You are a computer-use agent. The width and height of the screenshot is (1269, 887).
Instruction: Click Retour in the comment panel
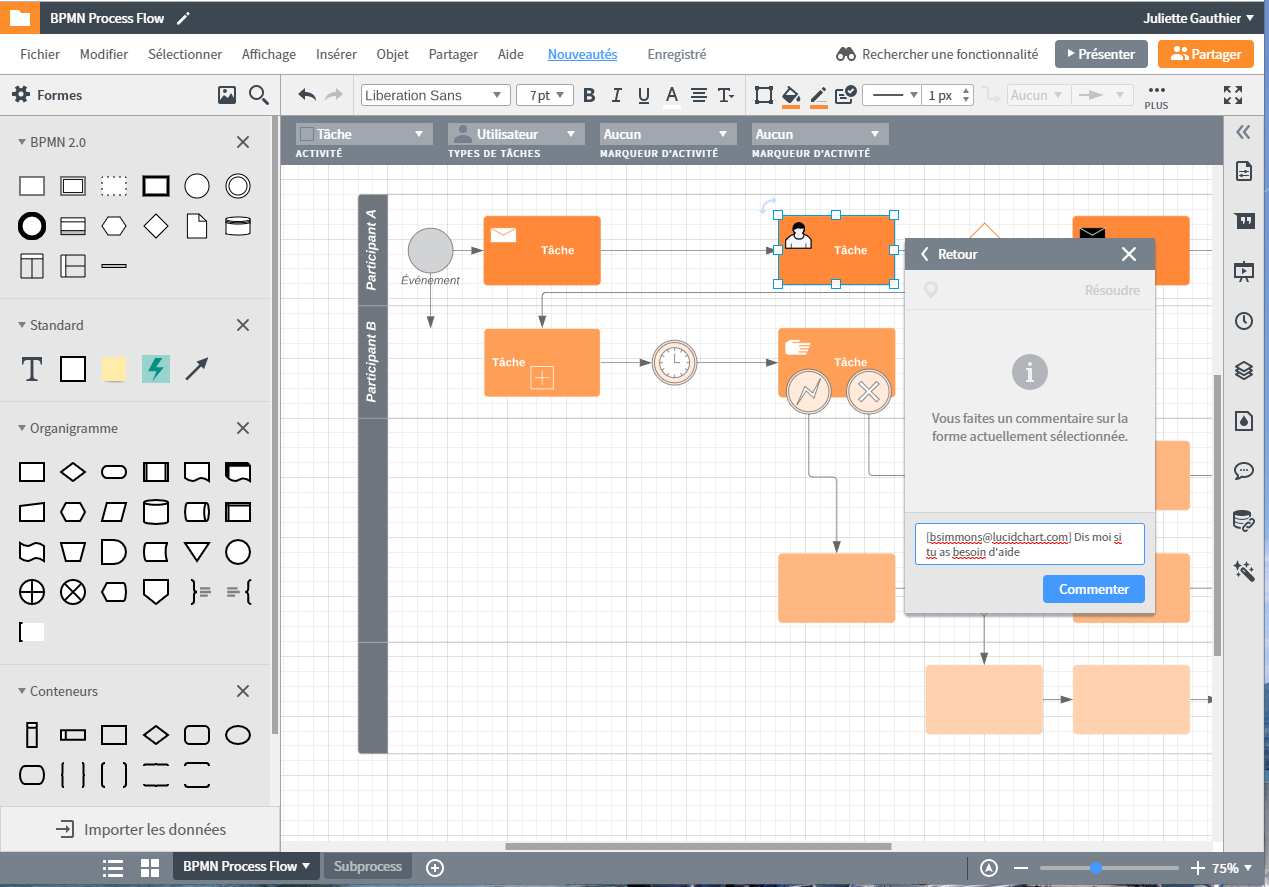coord(949,254)
